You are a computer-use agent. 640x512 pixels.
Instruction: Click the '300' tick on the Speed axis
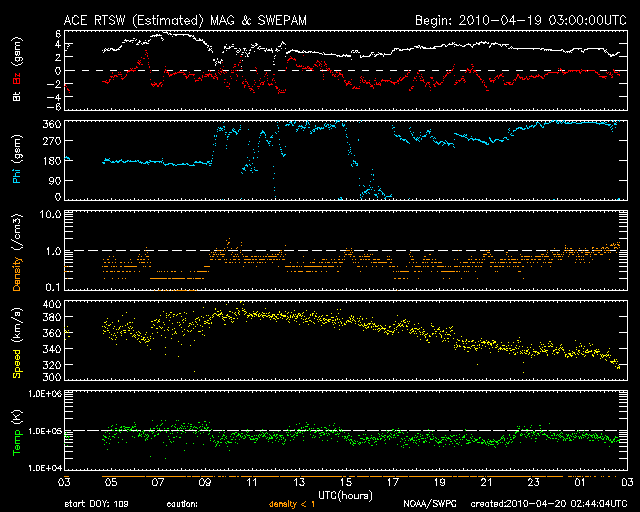(52, 377)
